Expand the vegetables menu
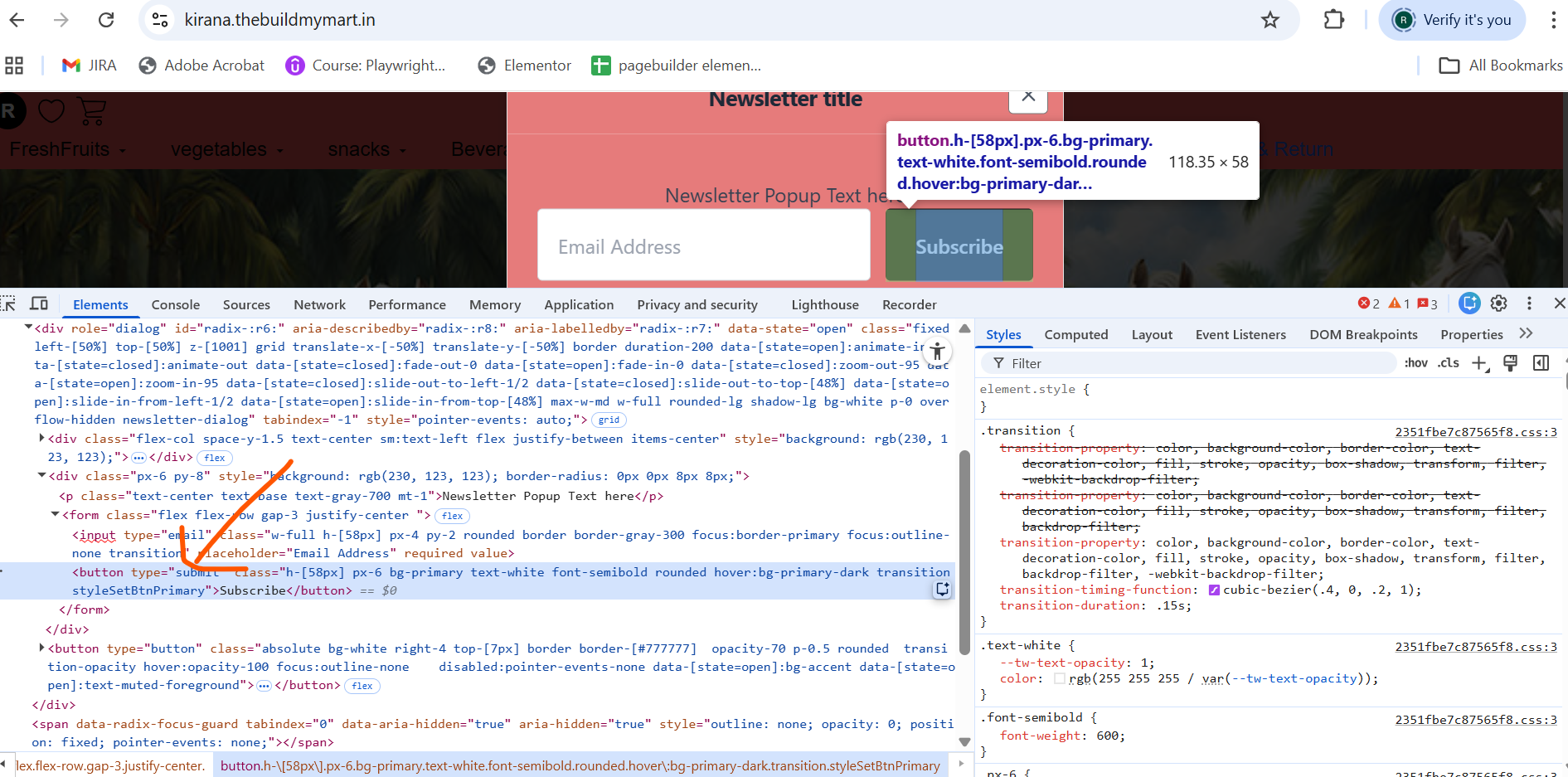This screenshot has width=1568, height=777. pos(226,149)
